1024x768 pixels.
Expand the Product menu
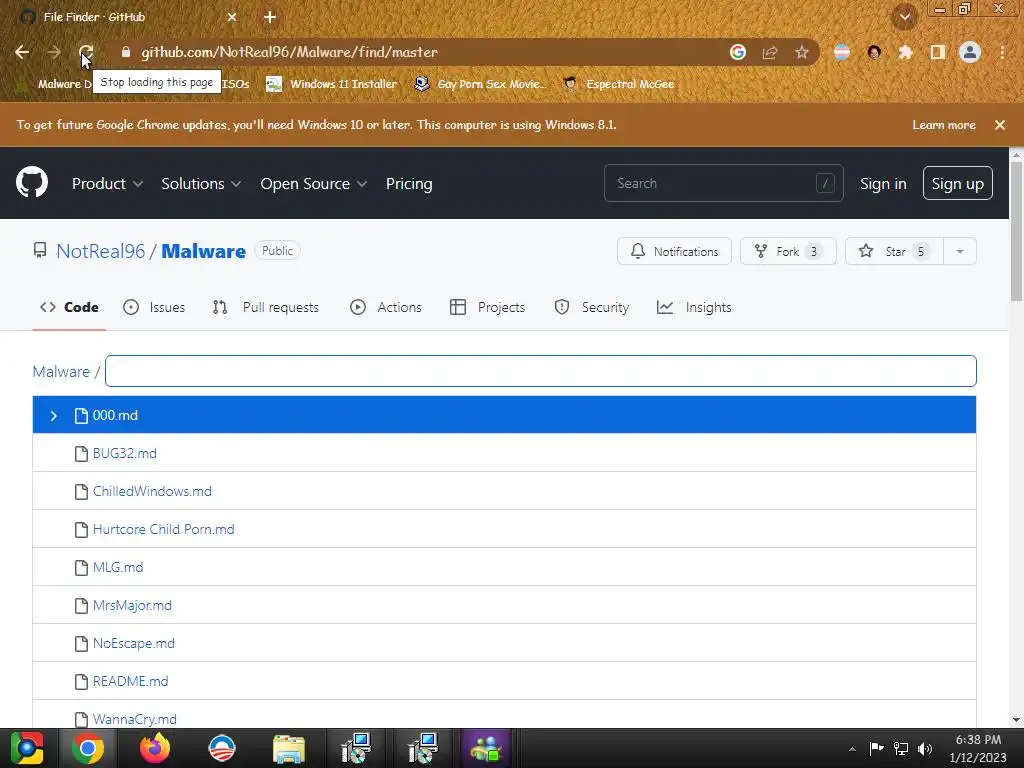107,184
